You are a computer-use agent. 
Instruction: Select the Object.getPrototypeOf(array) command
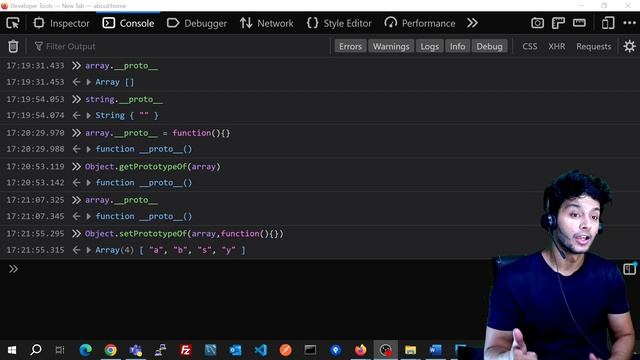[153, 167]
